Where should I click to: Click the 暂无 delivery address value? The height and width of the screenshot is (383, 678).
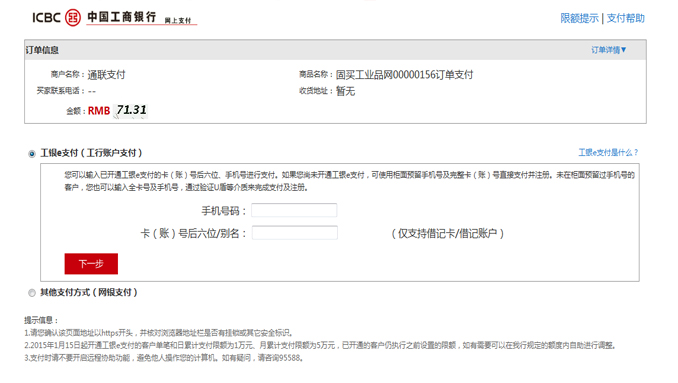pos(345,91)
